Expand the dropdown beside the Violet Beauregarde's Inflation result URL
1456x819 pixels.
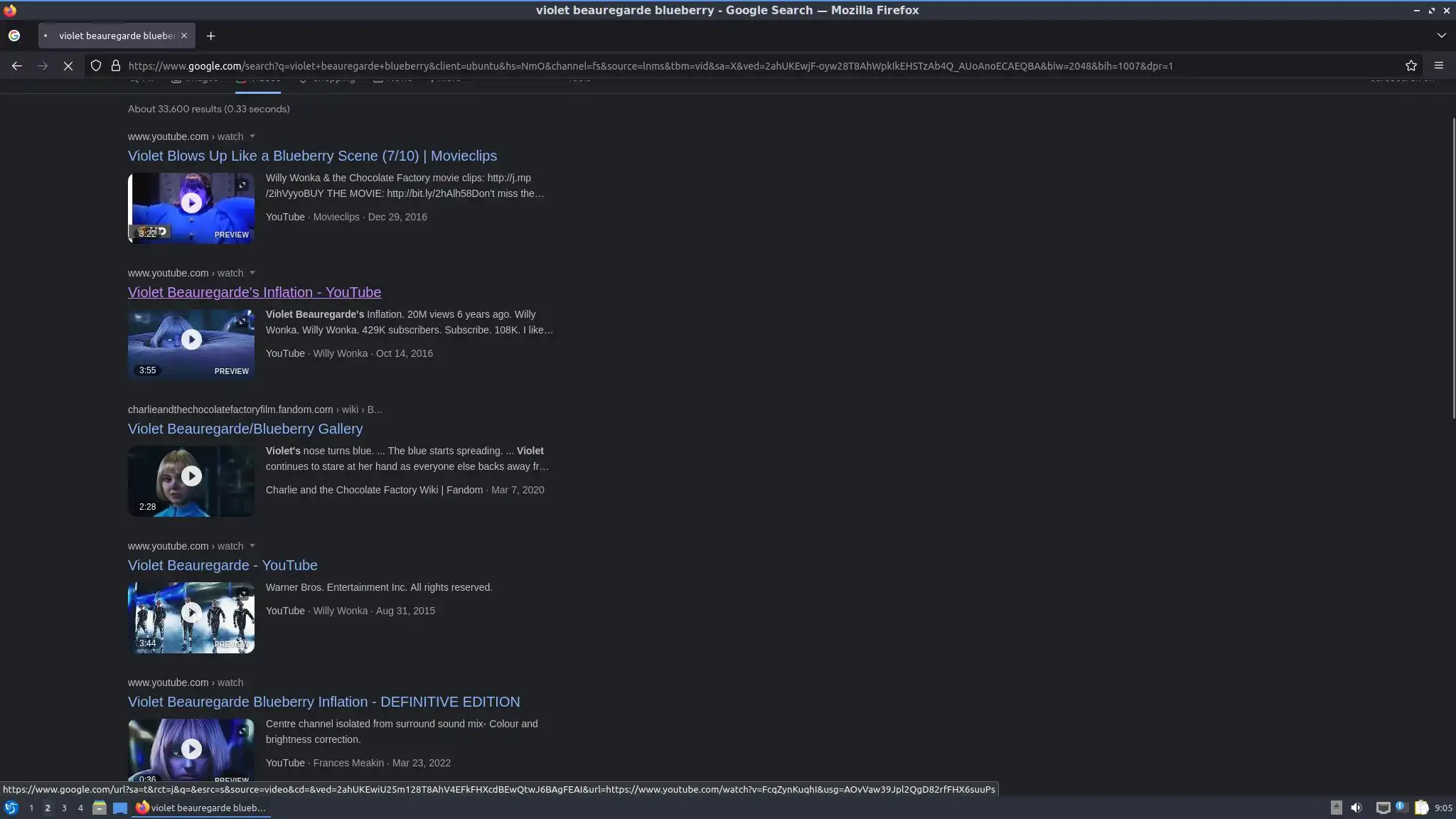252,273
